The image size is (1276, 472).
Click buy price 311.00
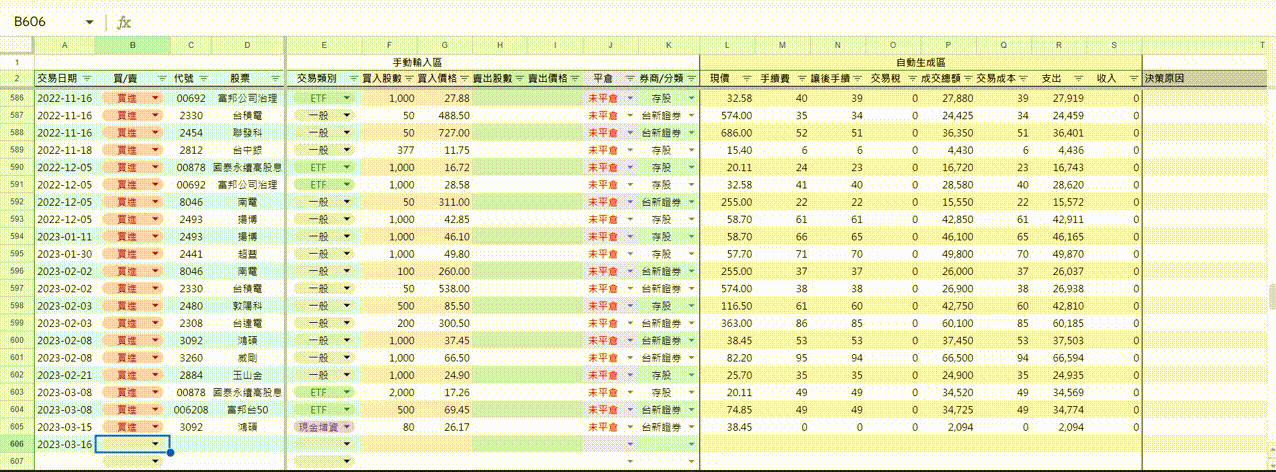coord(453,202)
